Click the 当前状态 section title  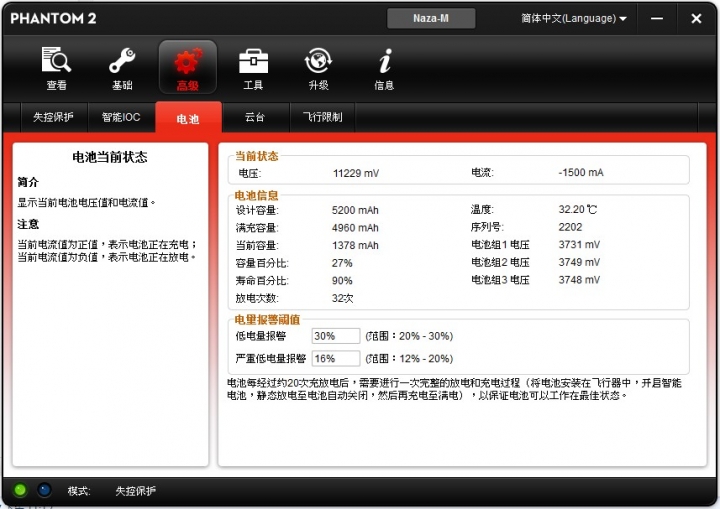click(257, 156)
